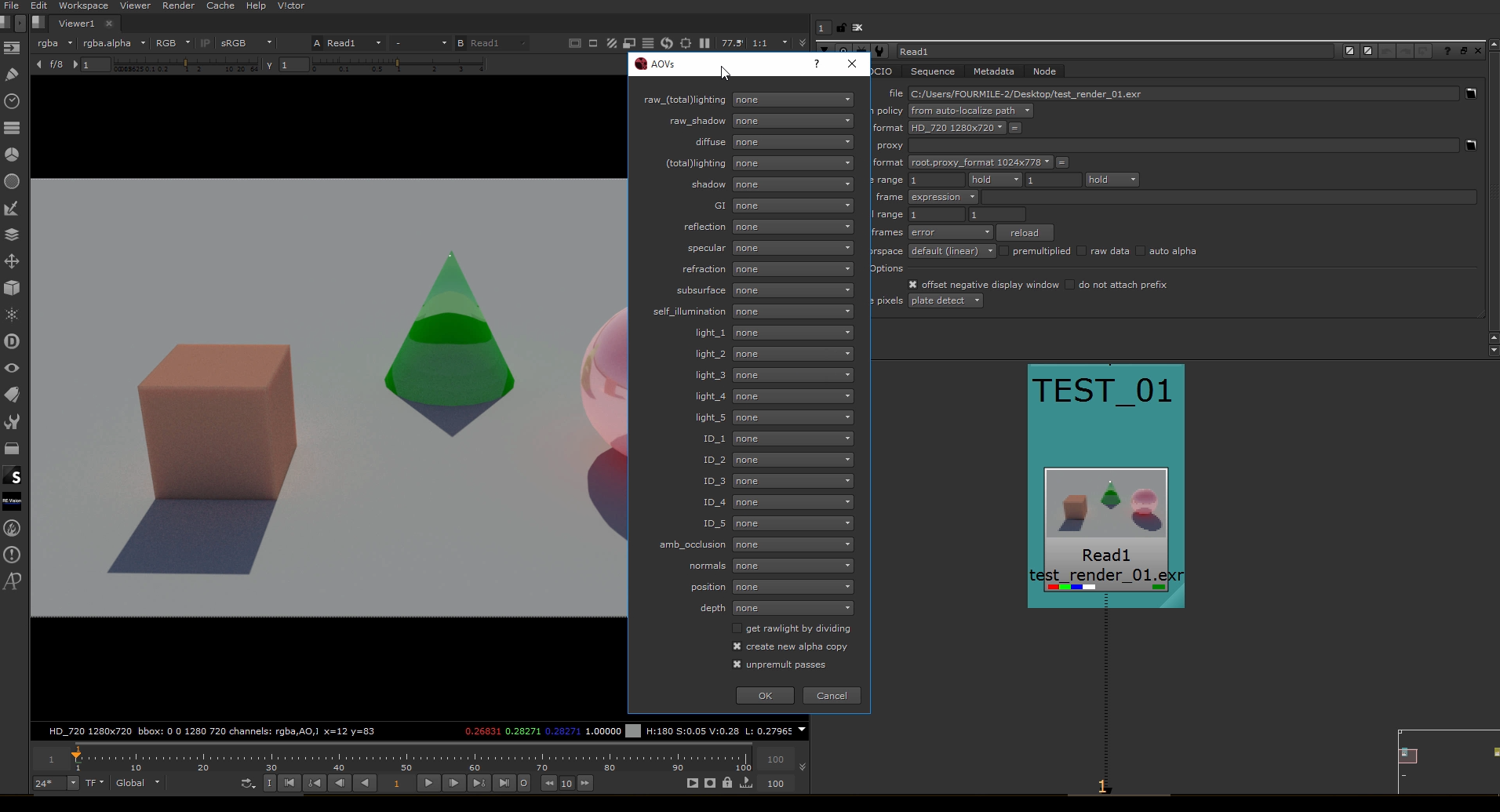Toggle the auto alpha checkbox
Screen dimensions: 1500x812
[1141, 251]
